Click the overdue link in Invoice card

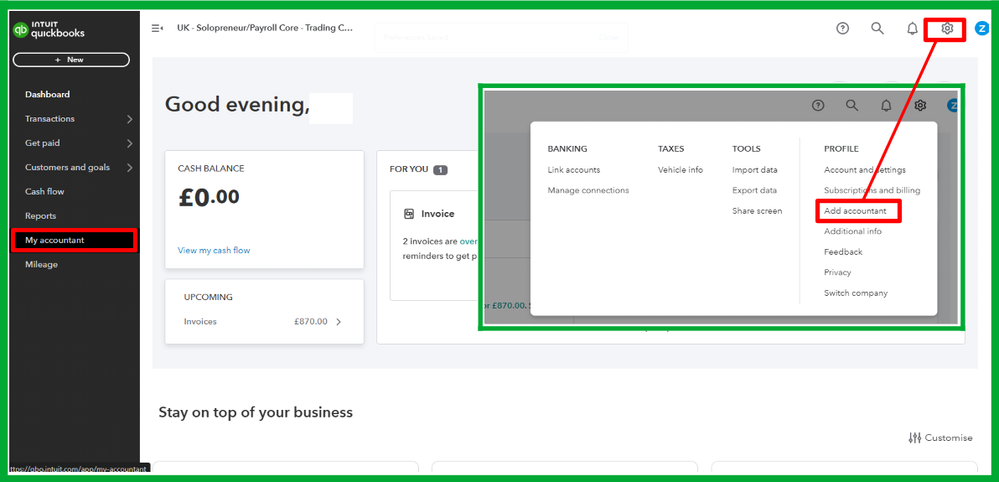(x=469, y=241)
